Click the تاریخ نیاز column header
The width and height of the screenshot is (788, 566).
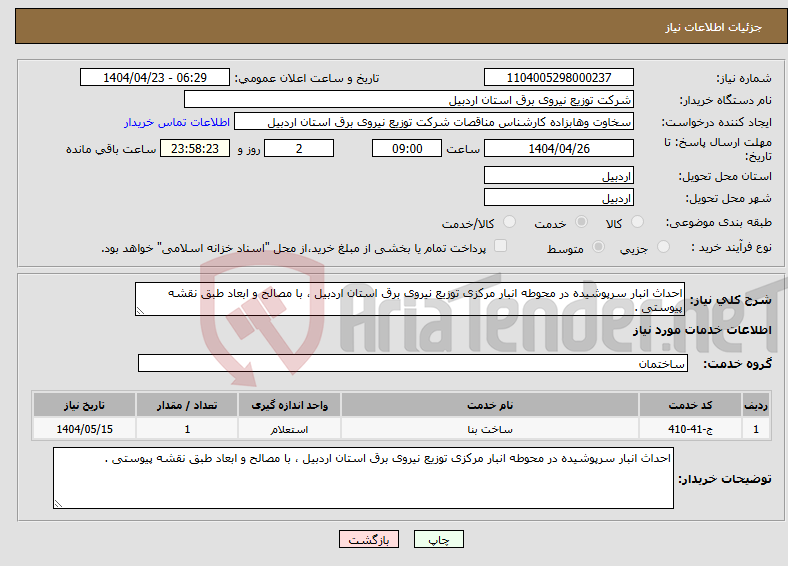(84, 405)
